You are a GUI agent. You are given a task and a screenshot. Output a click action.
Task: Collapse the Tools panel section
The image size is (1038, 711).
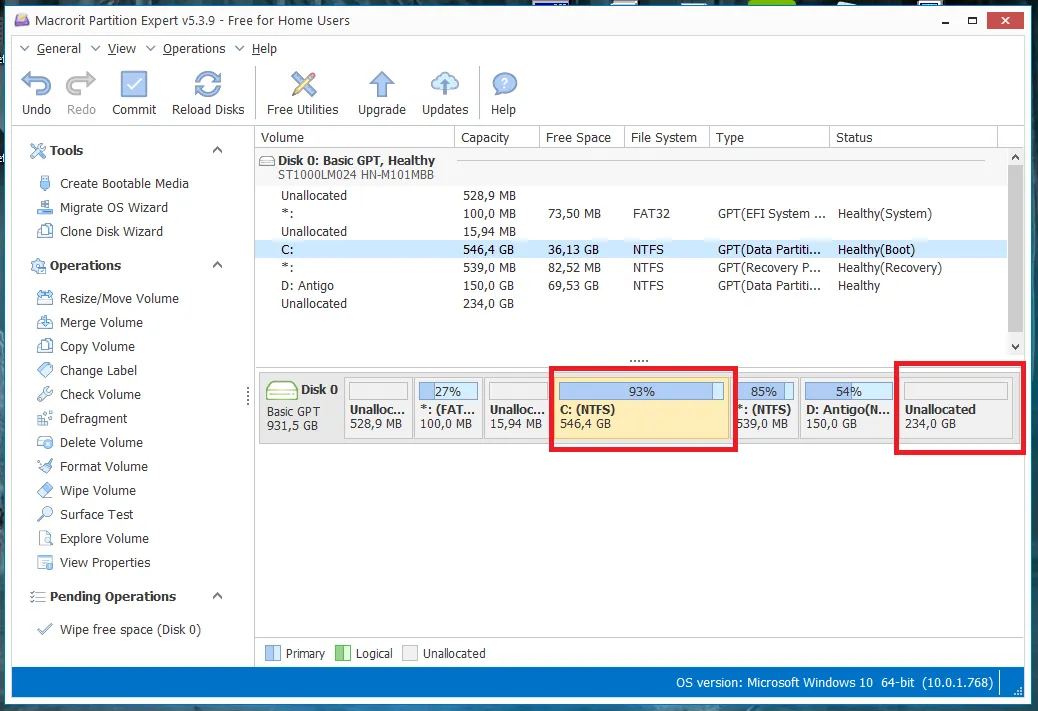click(217, 150)
